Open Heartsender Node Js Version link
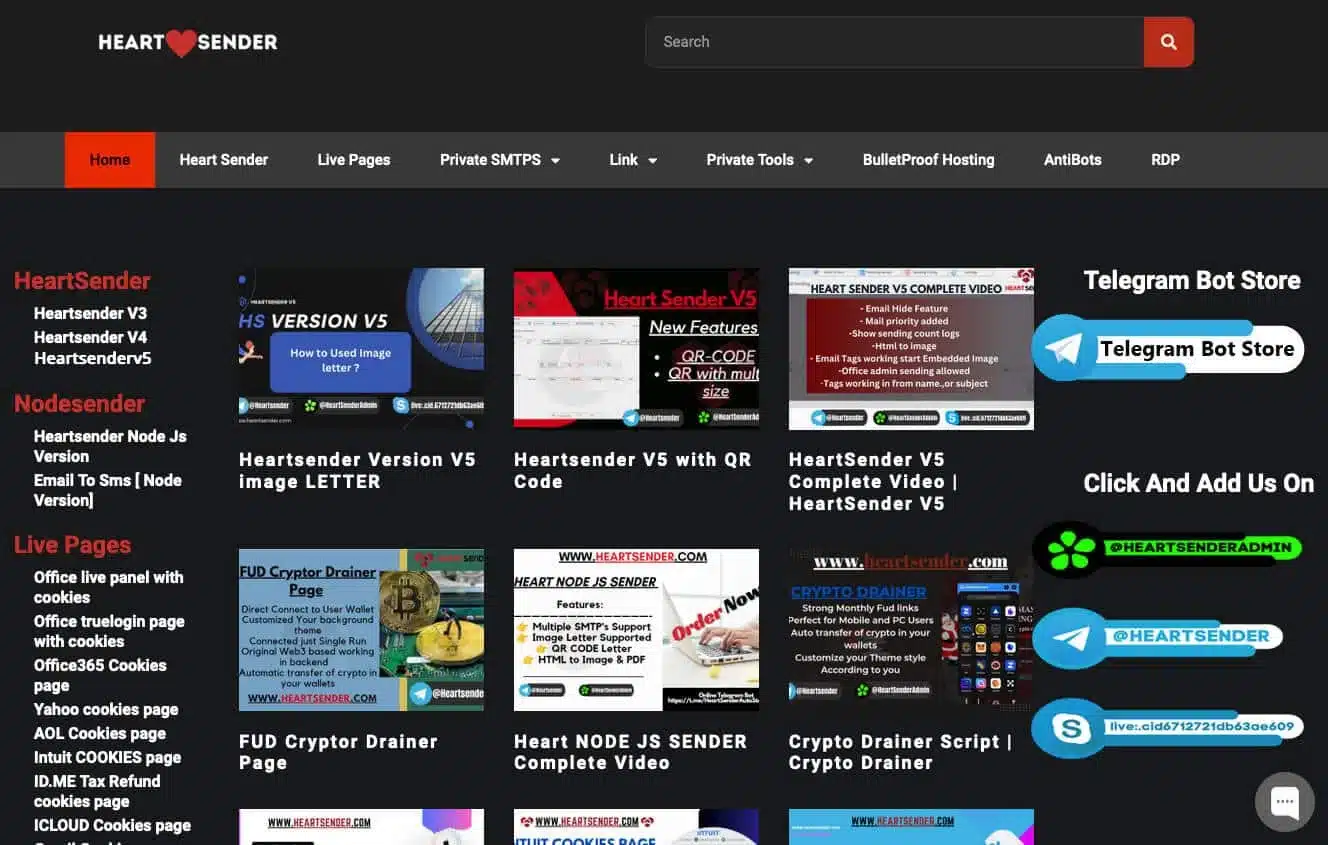The image size is (1328, 845). tap(110, 446)
